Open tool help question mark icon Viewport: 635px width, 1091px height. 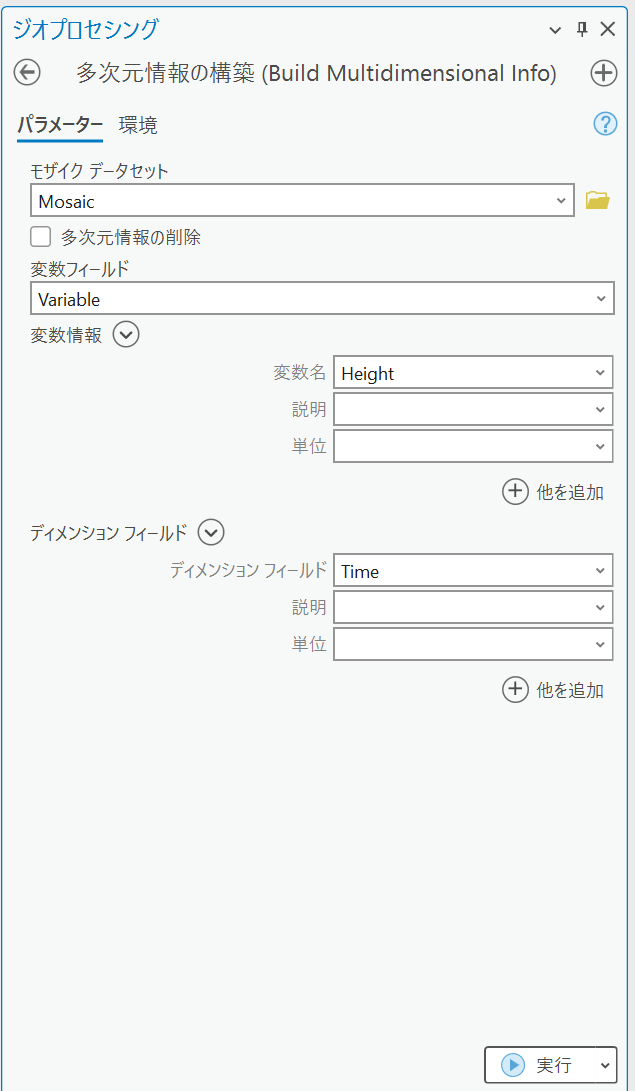[605, 125]
